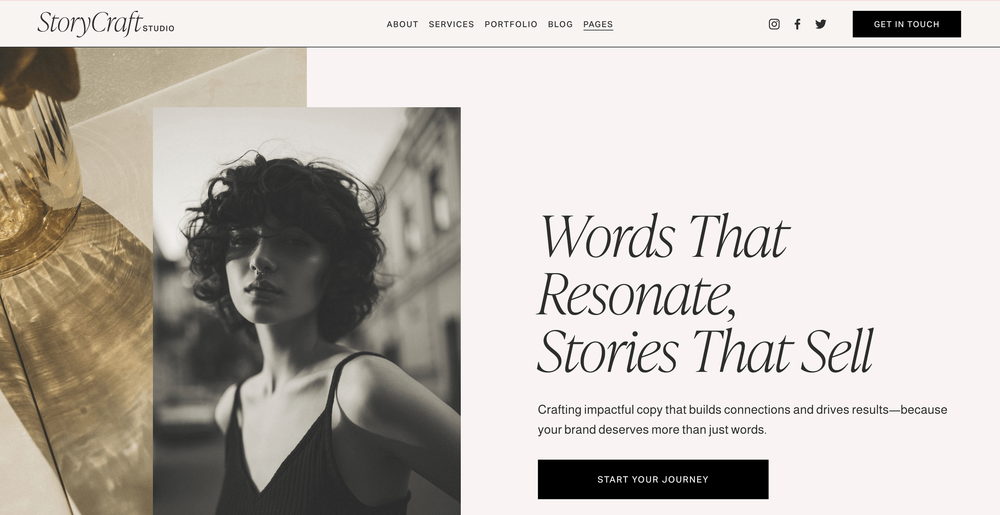Expand the underlined Pages menu
This screenshot has height=515, width=1000.
[x=598, y=24]
